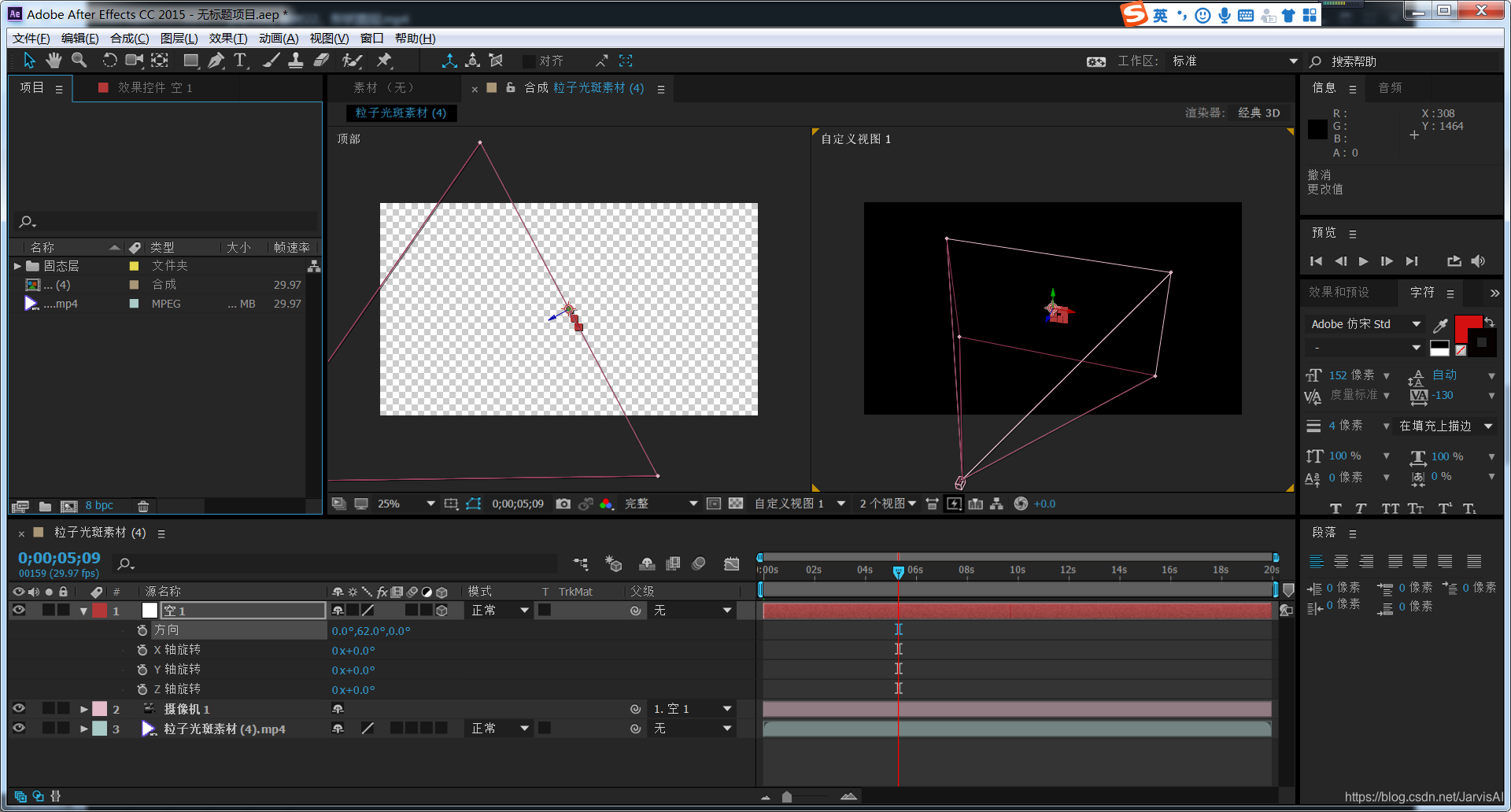Select the Rotation tool
Viewport: 1511px width, 812px height.
[x=109, y=61]
